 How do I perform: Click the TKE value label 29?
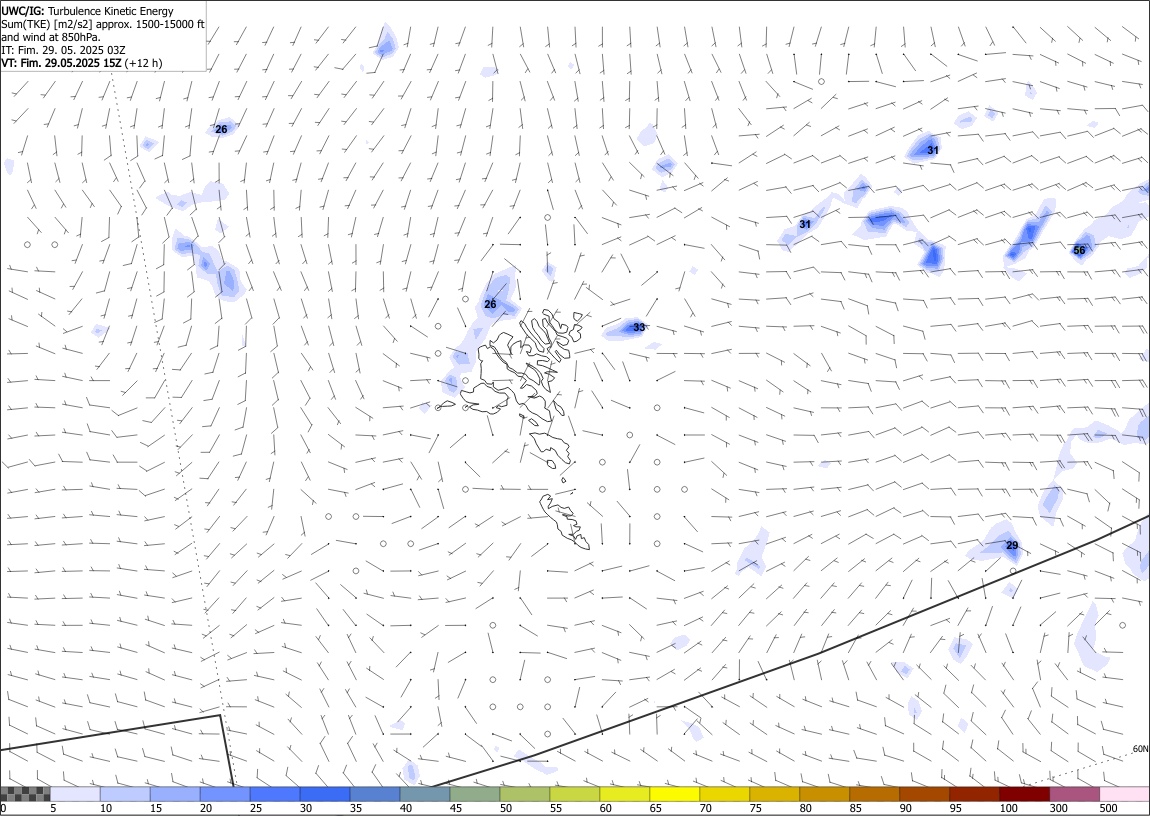point(1012,545)
